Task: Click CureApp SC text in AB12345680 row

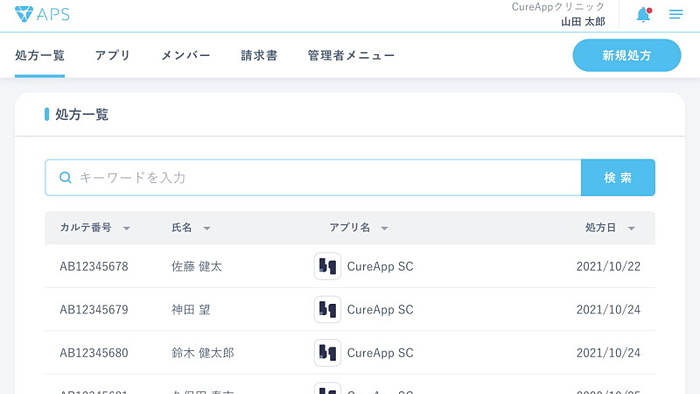Action: click(380, 353)
